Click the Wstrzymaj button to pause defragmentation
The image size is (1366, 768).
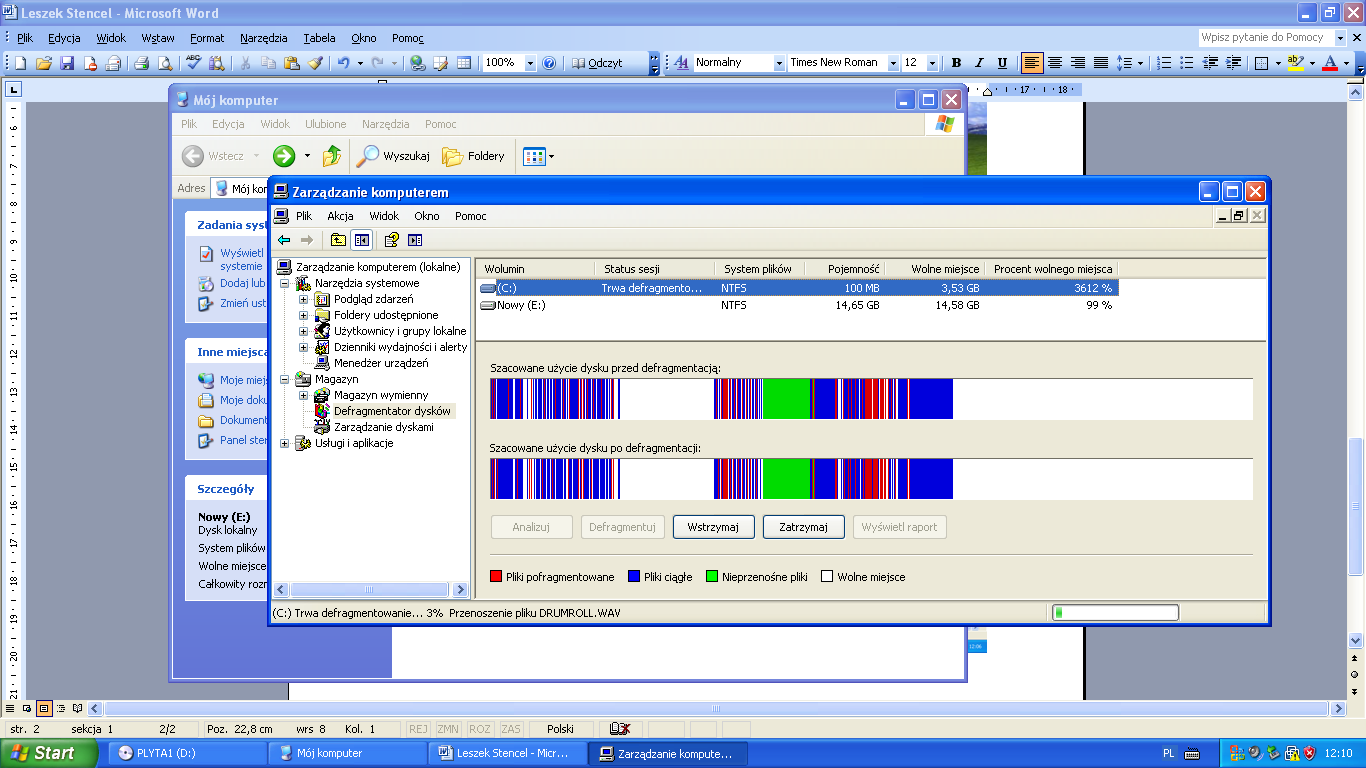(x=713, y=527)
